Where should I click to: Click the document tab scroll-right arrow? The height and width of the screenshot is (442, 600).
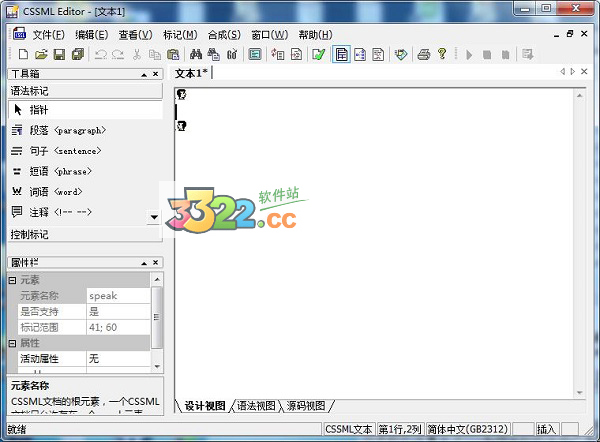(573, 72)
